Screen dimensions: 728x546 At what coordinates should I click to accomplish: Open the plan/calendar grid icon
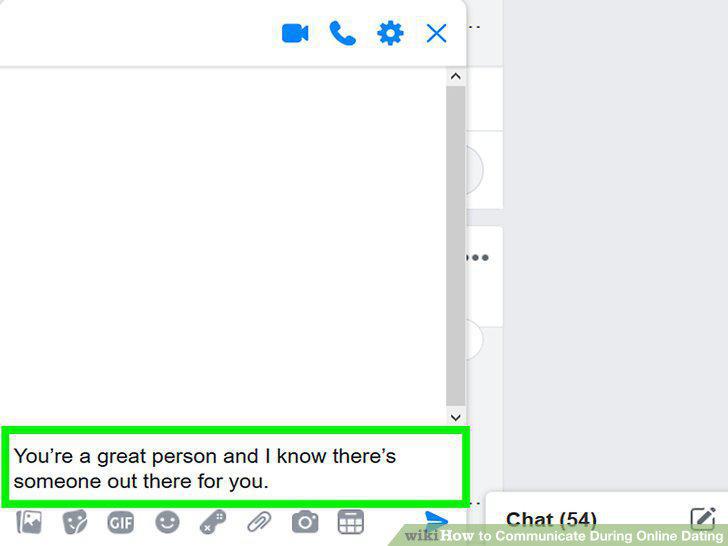tap(351, 522)
